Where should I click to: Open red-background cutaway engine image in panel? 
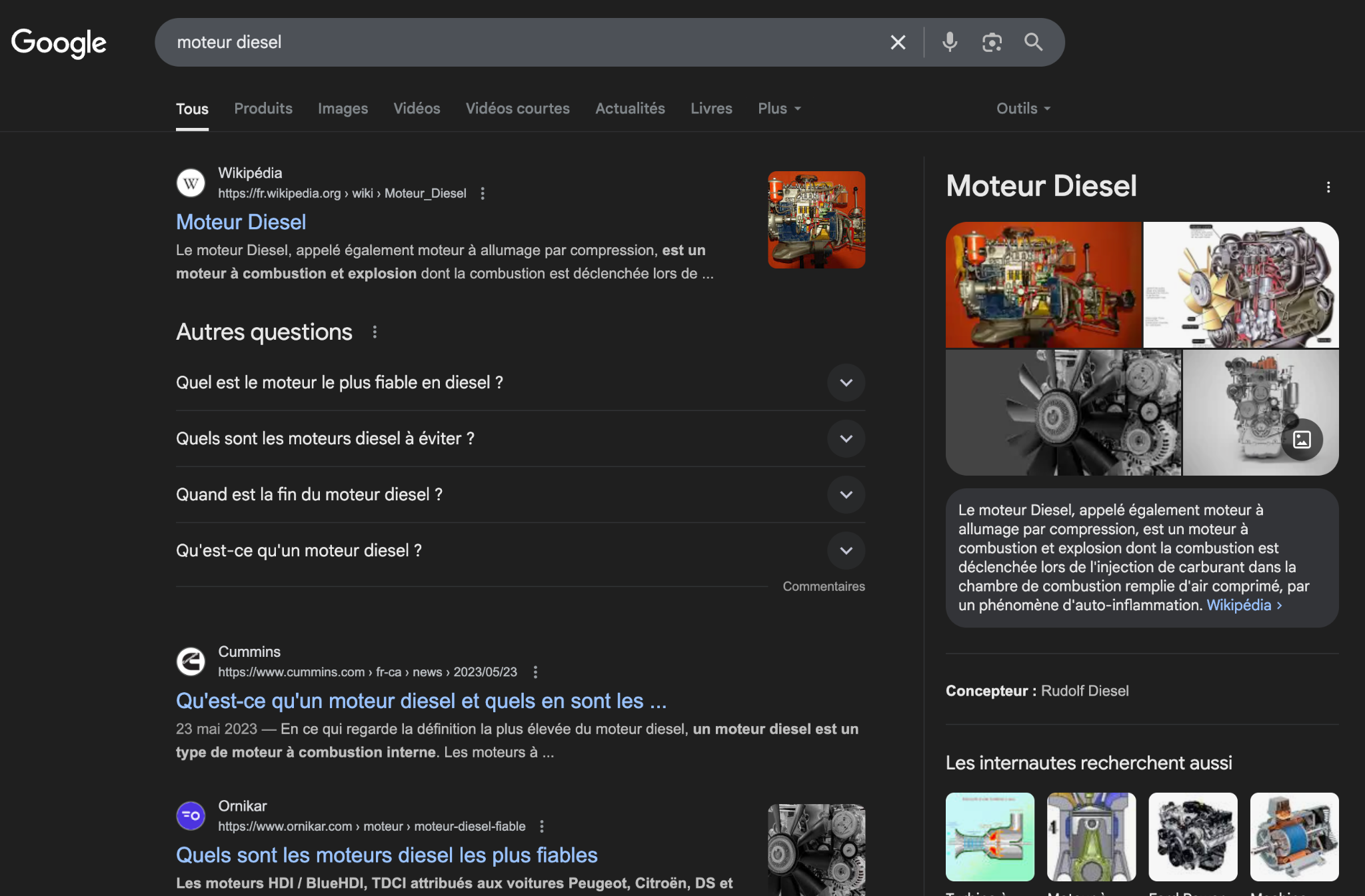[1043, 284]
